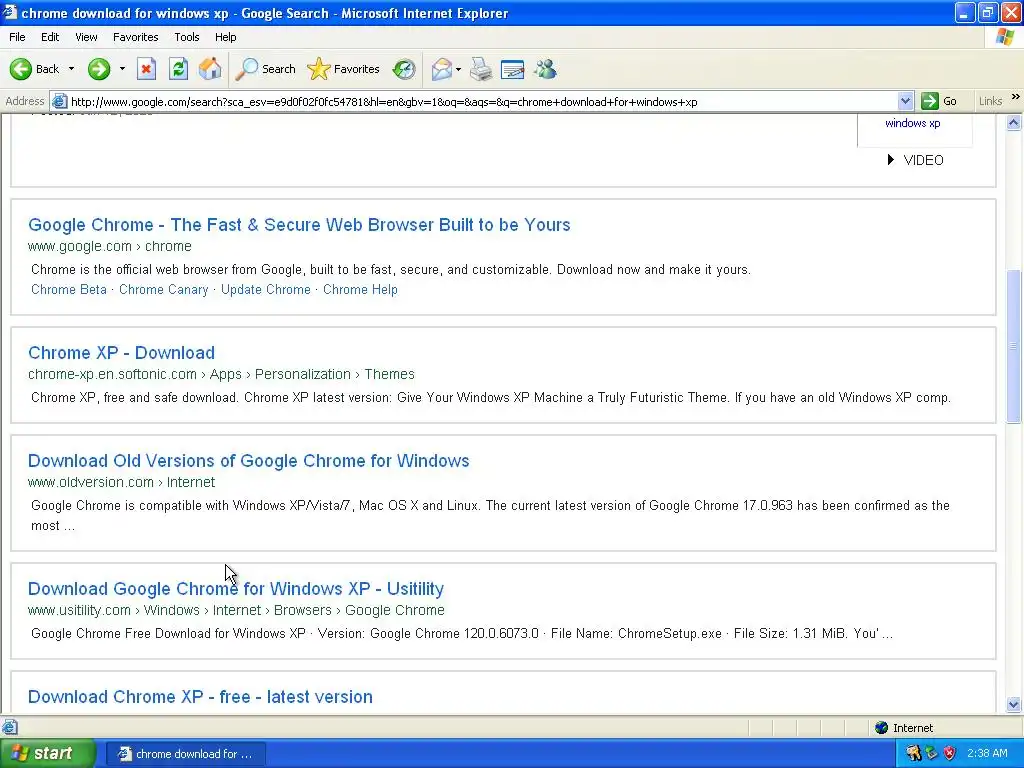Open the Tools menu
This screenshot has width=1024, height=768.
(x=187, y=37)
